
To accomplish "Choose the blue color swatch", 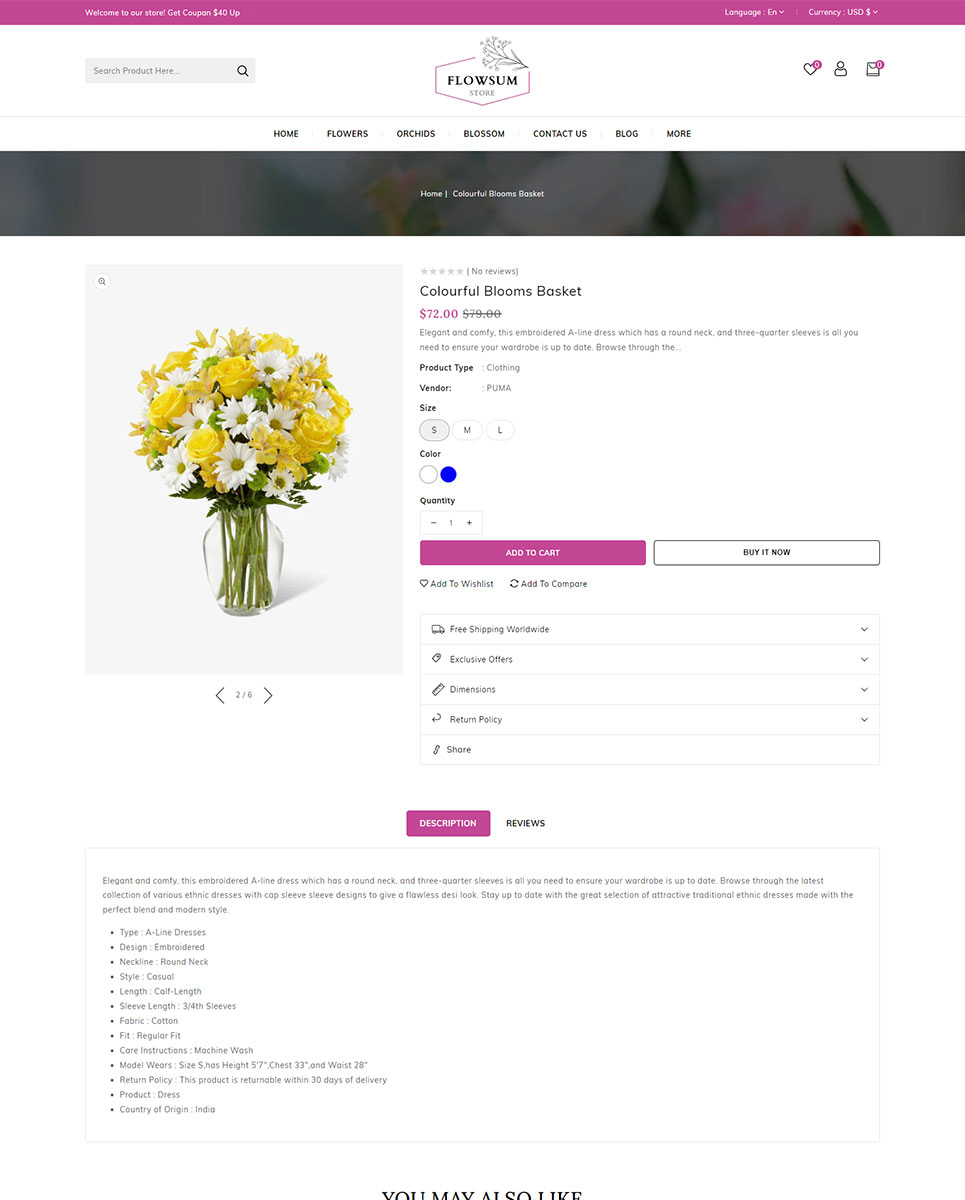I will coord(448,474).
